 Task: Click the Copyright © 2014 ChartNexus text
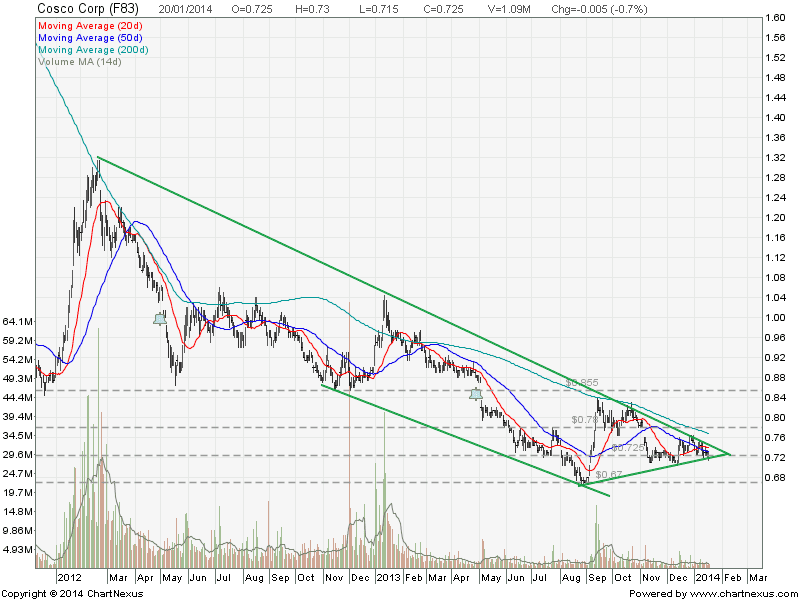pos(73,594)
